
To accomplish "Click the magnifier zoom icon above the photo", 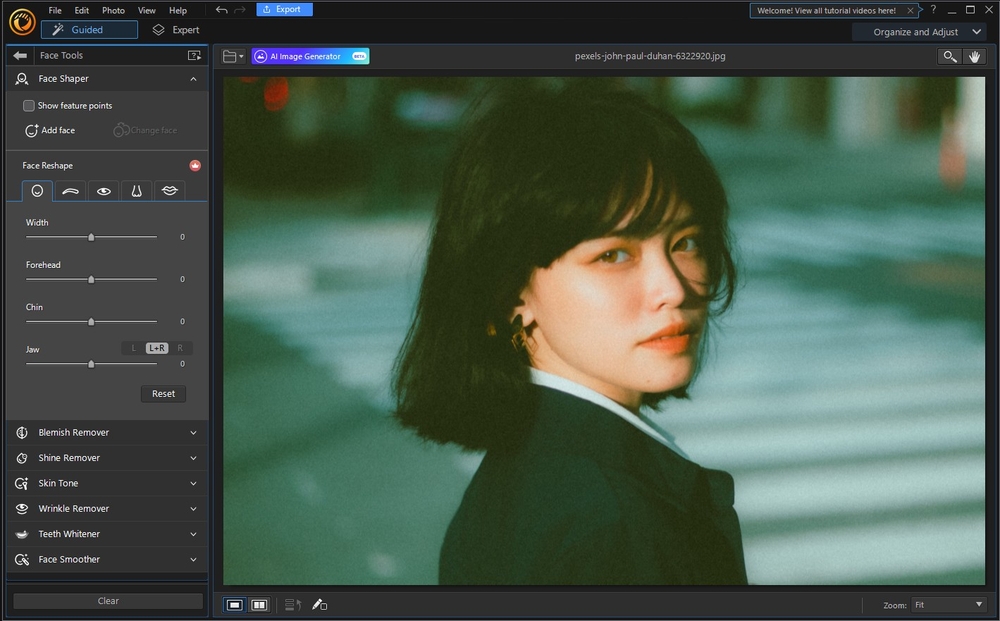I will click(x=948, y=56).
